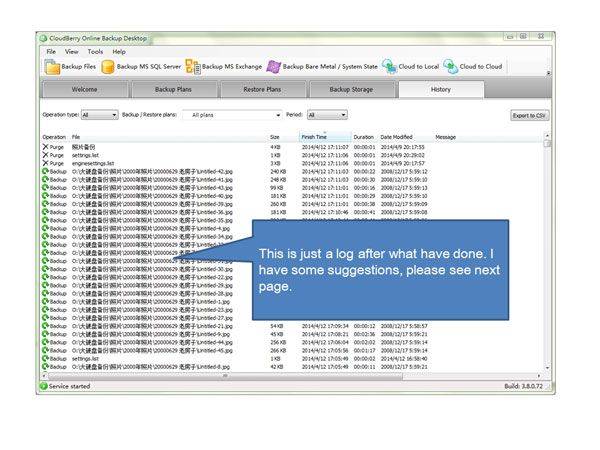The image size is (600, 450).
Task: Click the 266 KB size cell
Action: (x=278, y=350)
